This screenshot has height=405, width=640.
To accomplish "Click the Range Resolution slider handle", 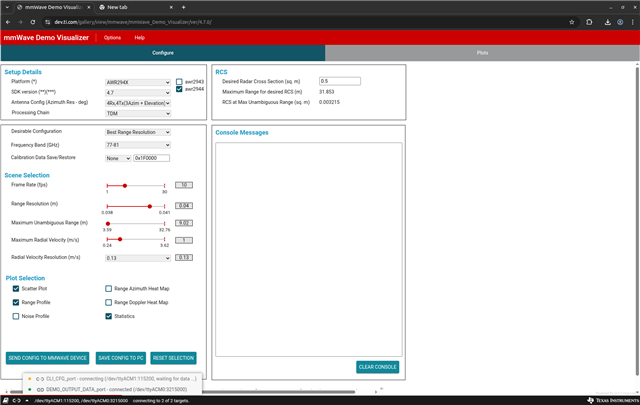I will pos(150,207).
